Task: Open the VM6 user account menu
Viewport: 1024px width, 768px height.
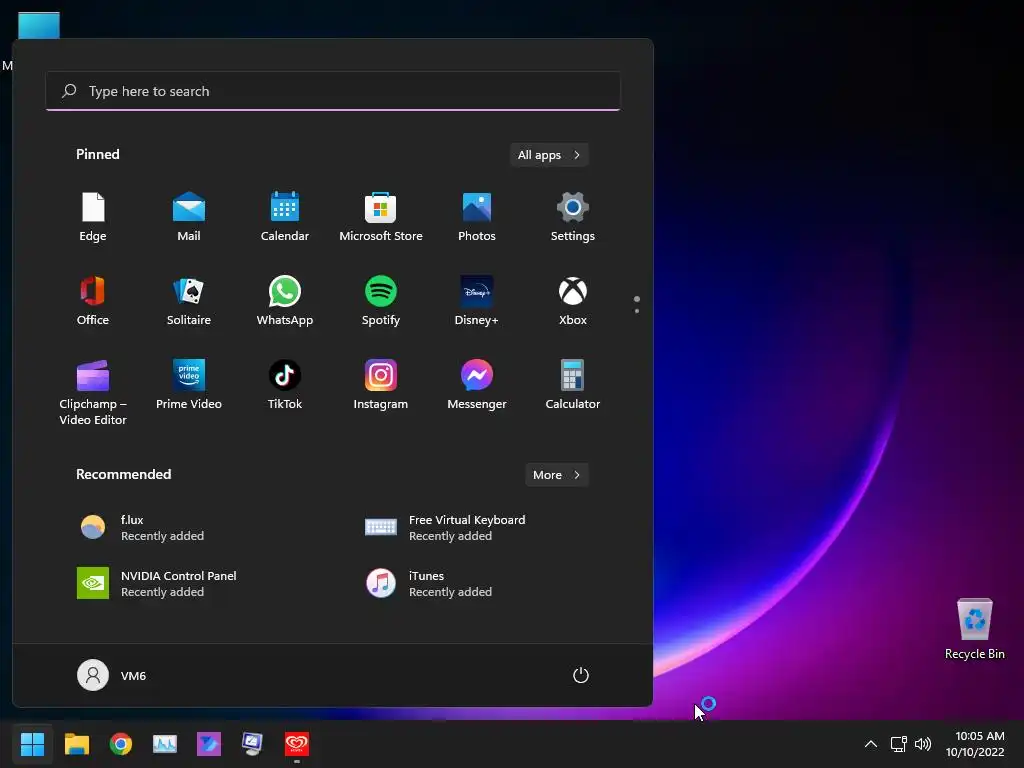Action: (x=112, y=675)
